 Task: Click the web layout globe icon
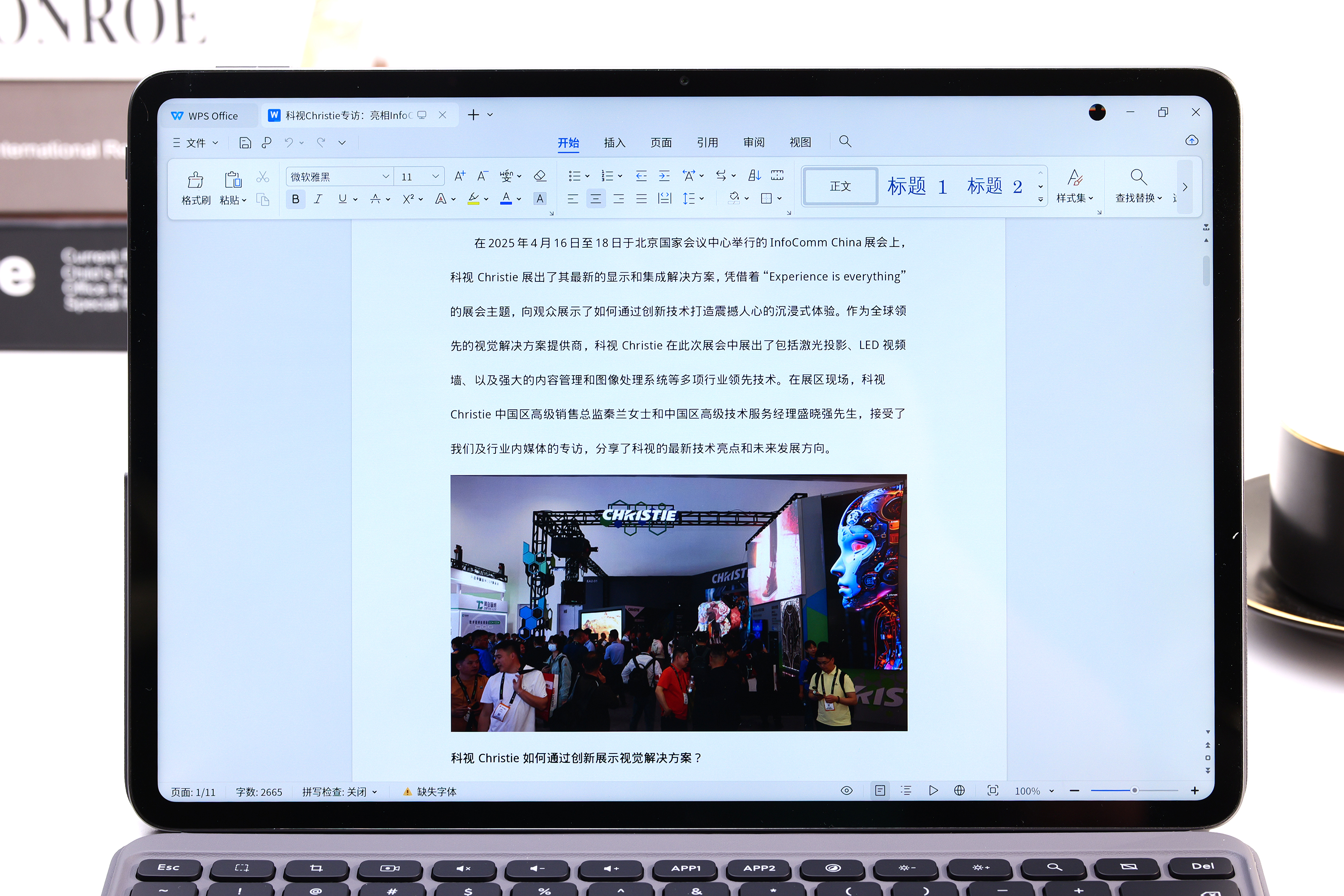(x=960, y=790)
